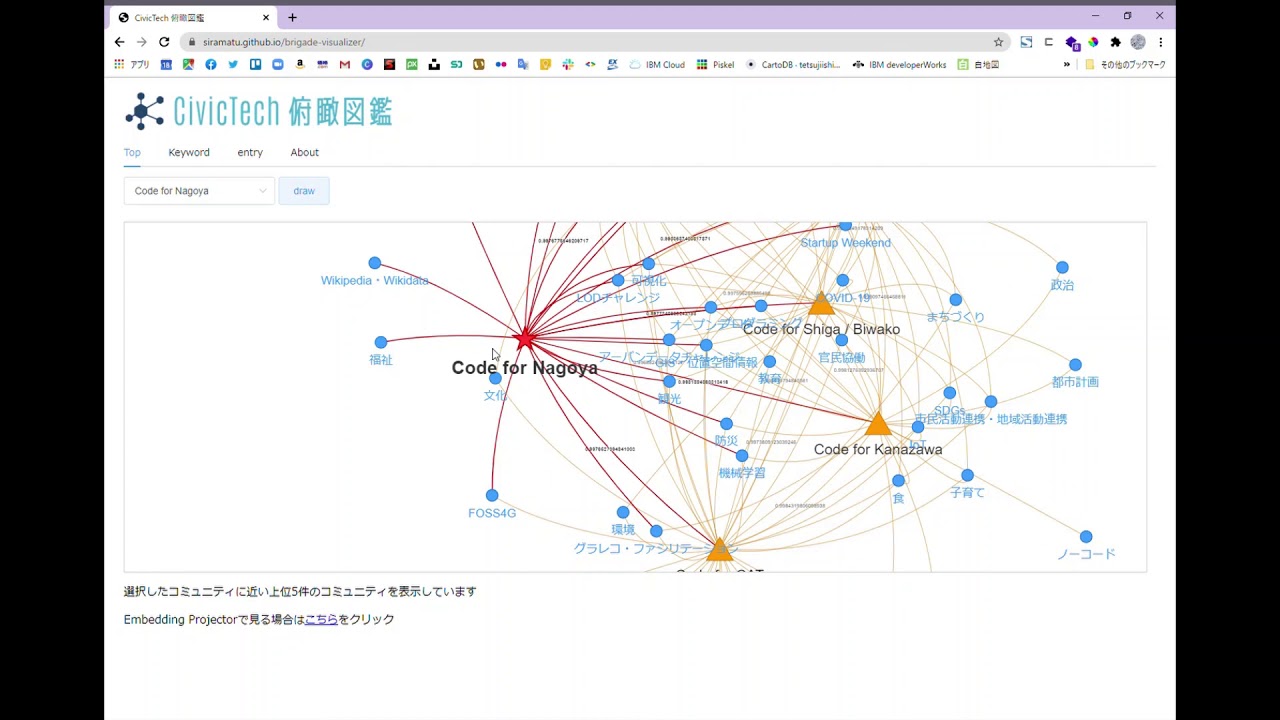Click the まちづくり keyword node

[x=956, y=299]
